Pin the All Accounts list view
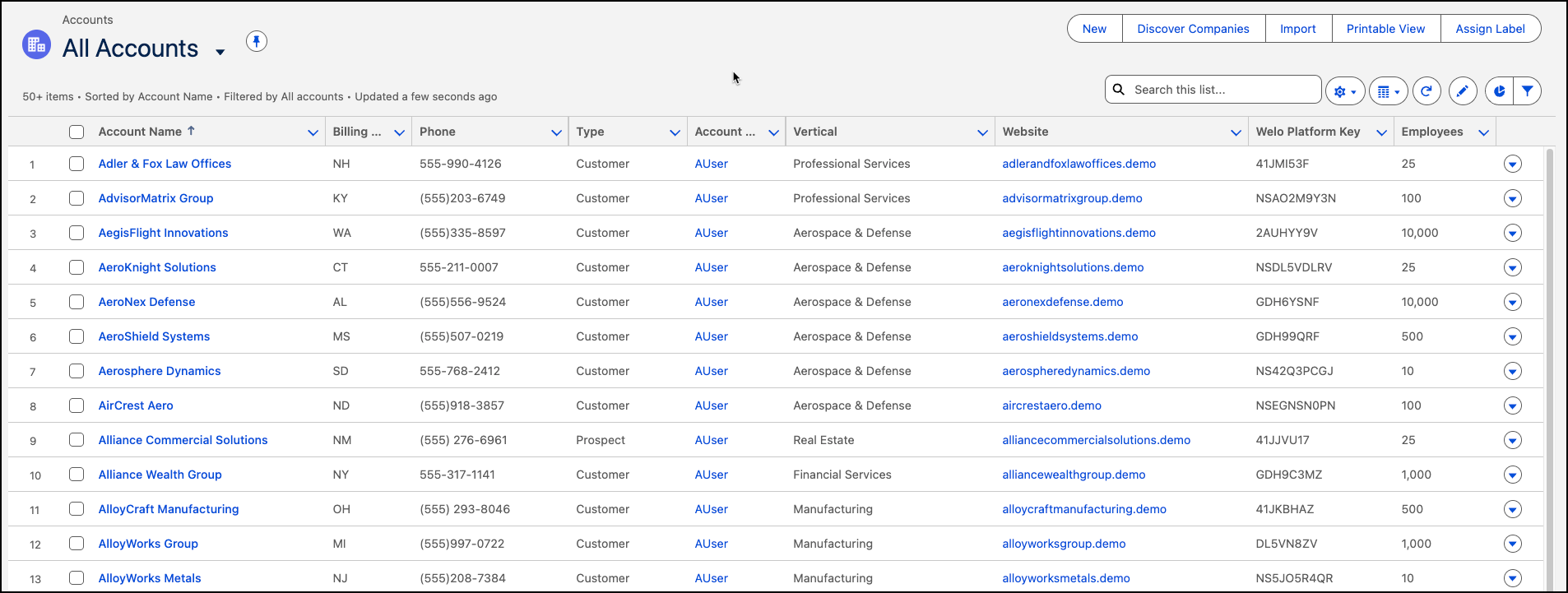 257,41
